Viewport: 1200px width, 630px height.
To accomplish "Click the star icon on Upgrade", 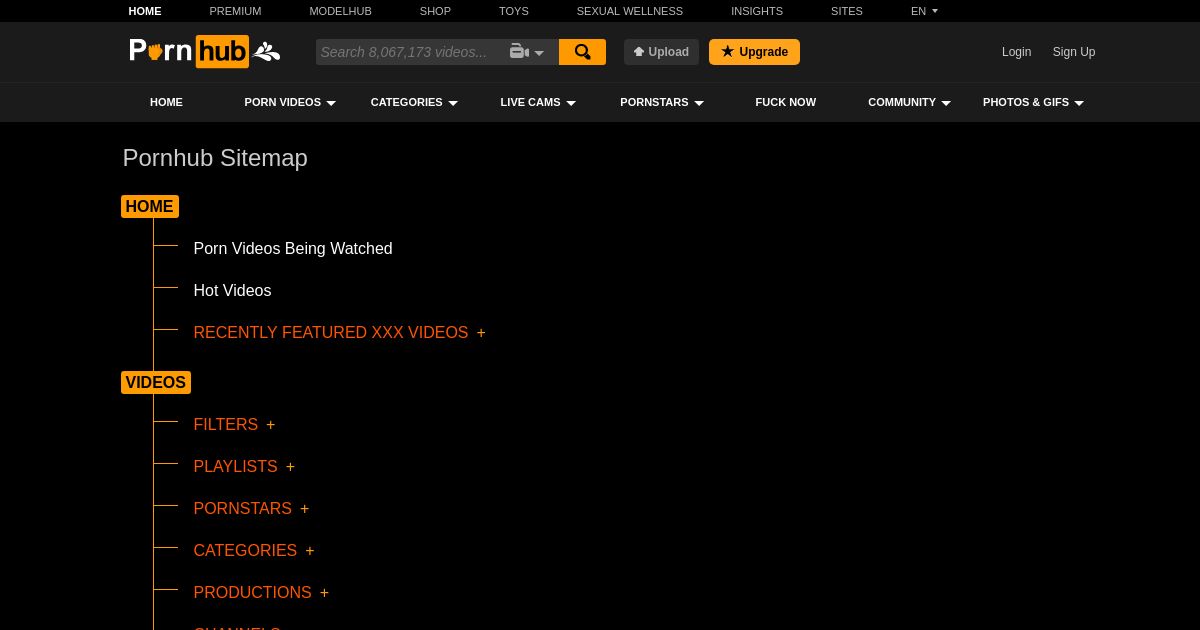I will [x=727, y=51].
